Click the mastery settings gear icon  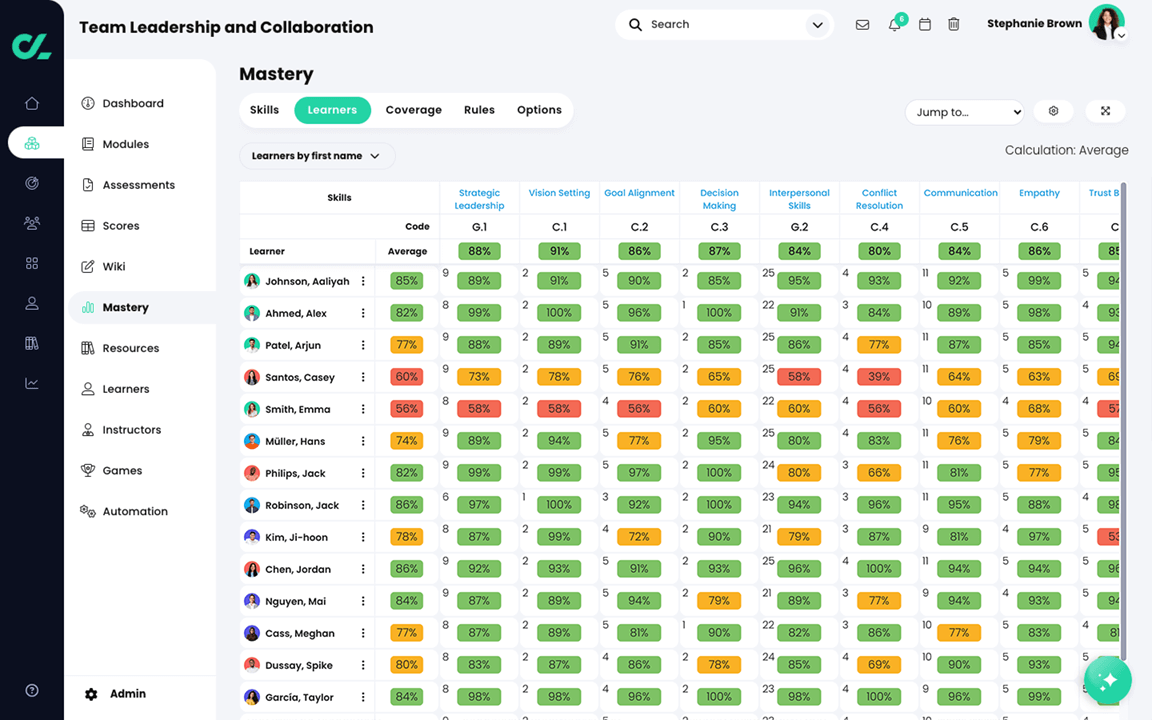(1054, 111)
